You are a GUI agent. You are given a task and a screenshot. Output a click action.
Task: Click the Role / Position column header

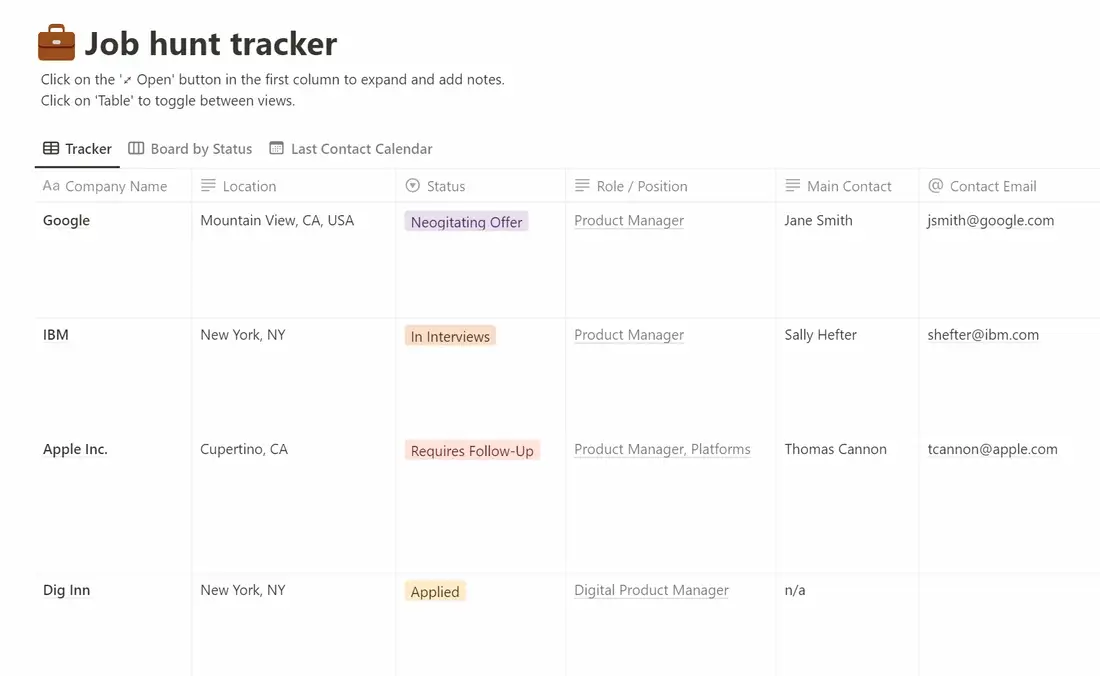click(671, 186)
